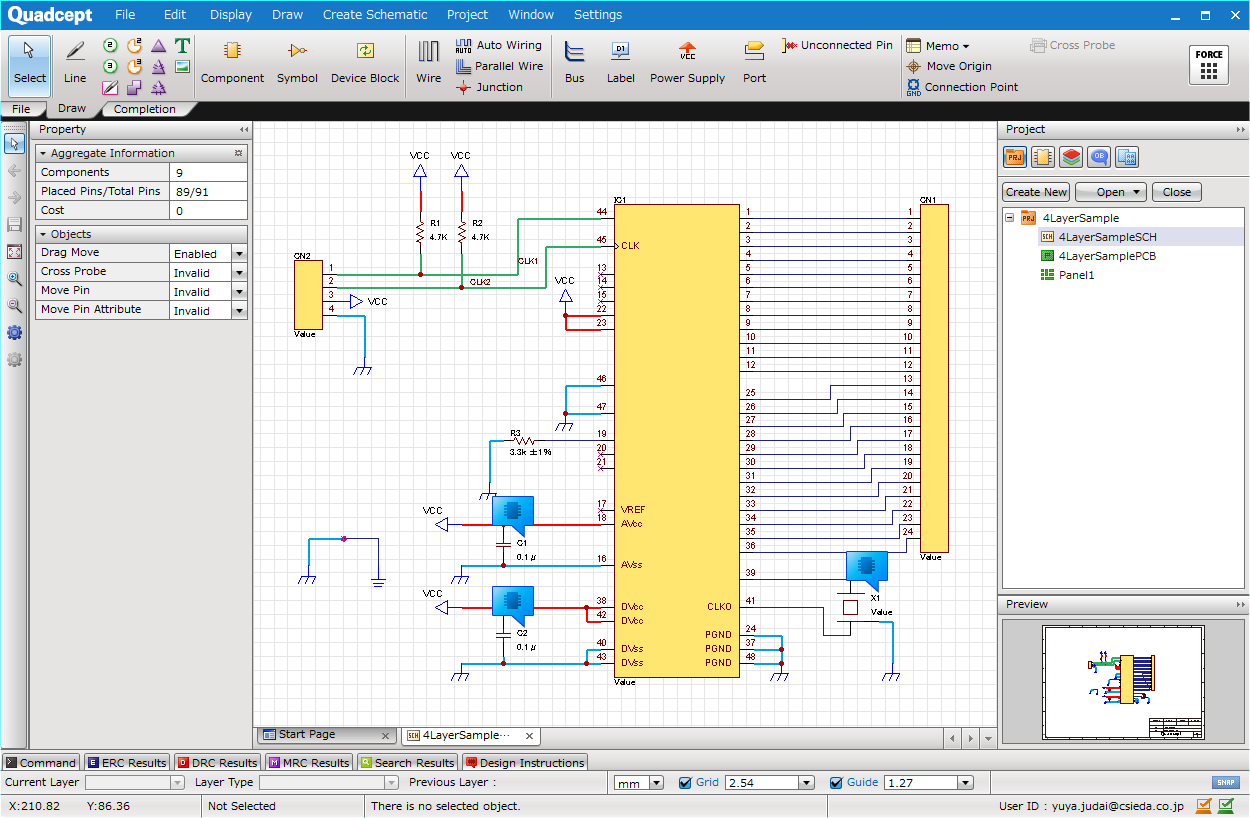The height and width of the screenshot is (818, 1250).
Task: Select the image insert tool
Action: 182,67
